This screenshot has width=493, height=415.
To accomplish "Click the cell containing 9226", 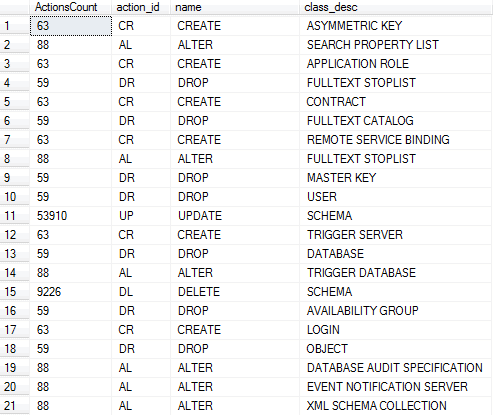I will point(71,292).
